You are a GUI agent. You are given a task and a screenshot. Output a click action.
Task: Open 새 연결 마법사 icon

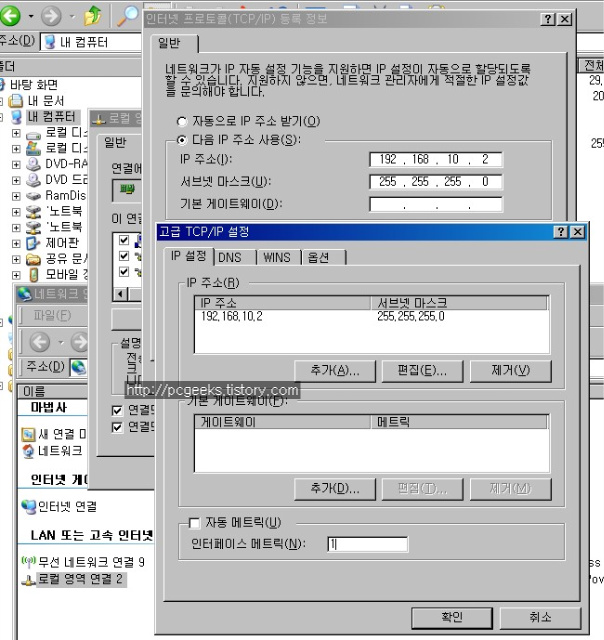coord(28,434)
